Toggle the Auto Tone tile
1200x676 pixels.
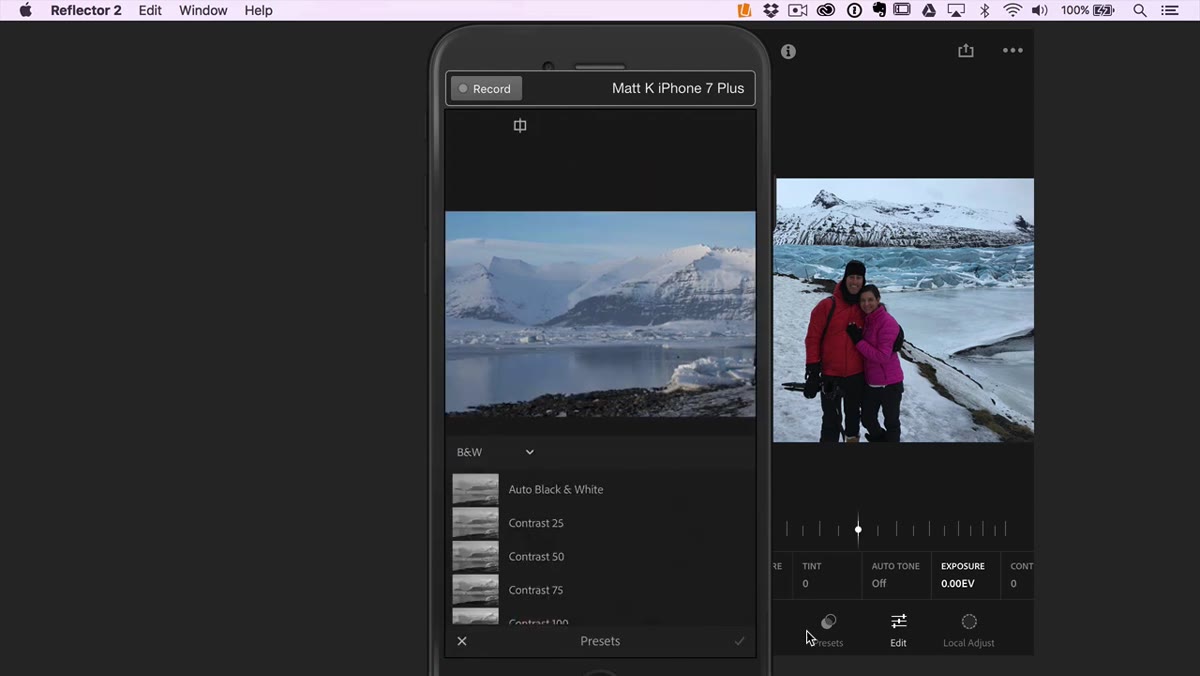click(x=896, y=575)
